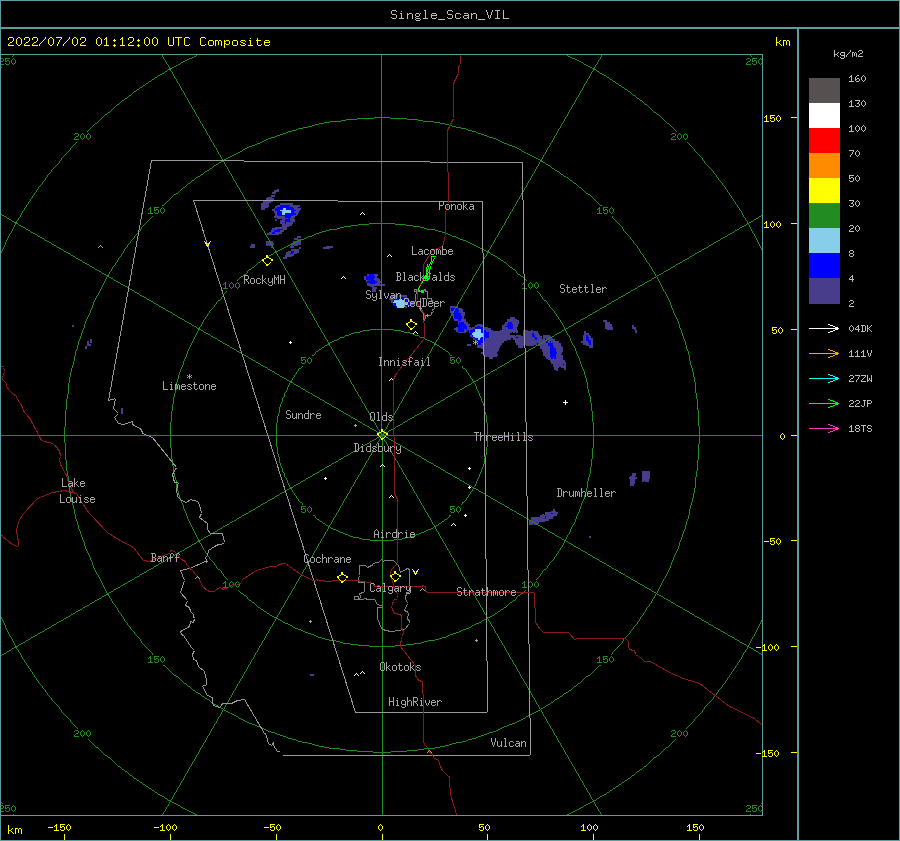The height and width of the screenshot is (841, 900).
Task: Click the yellow V marker east of Calgary
Action: click(415, 572)
